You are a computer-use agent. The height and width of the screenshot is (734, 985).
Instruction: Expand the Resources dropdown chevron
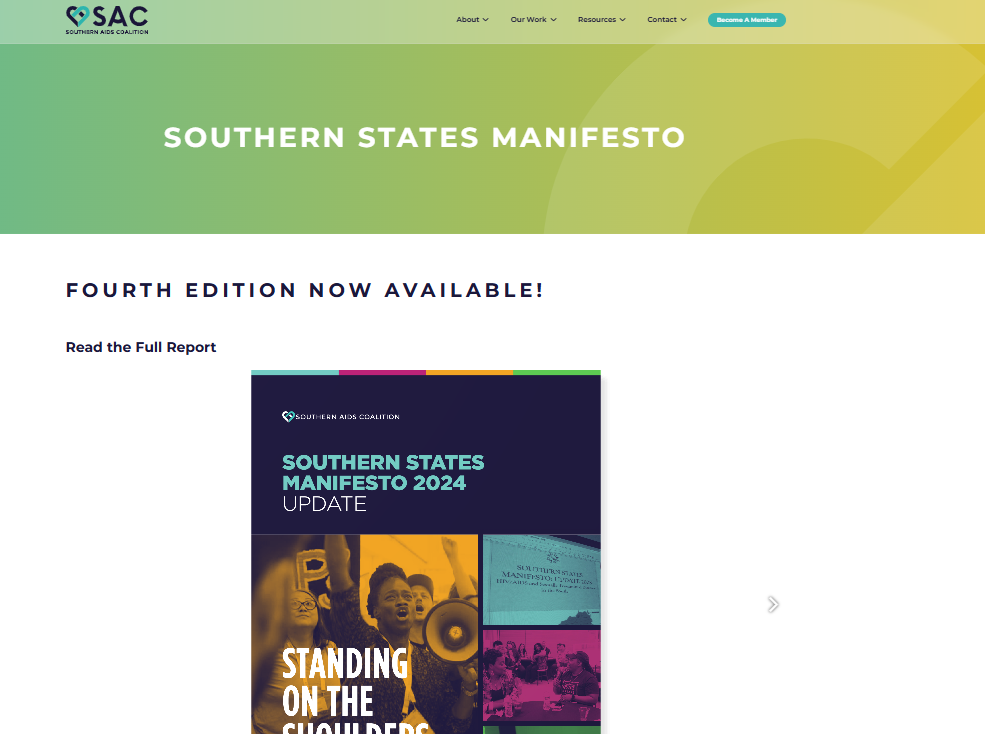[623, 19]
